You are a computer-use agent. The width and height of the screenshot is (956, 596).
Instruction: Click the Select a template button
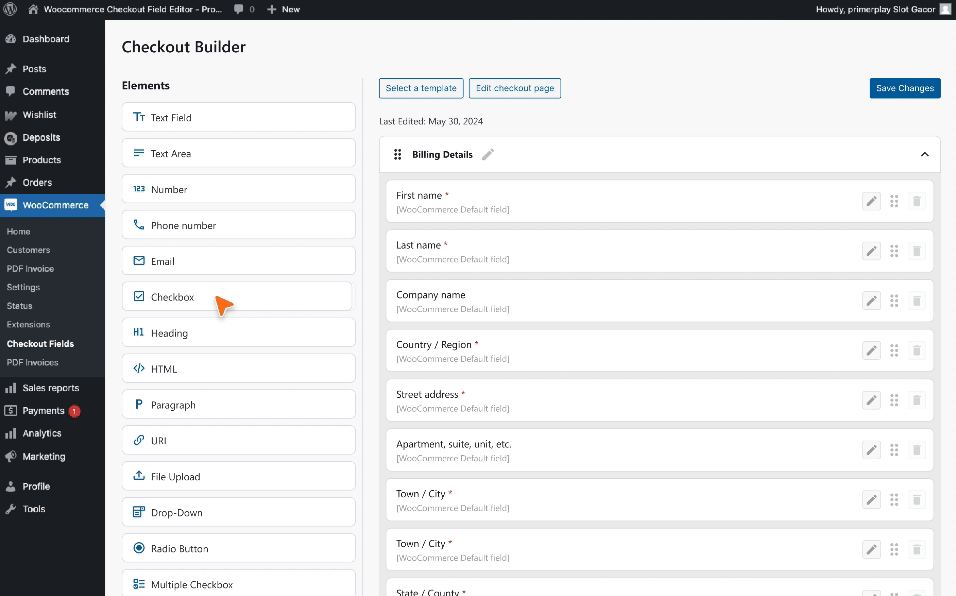click(421, 88)
